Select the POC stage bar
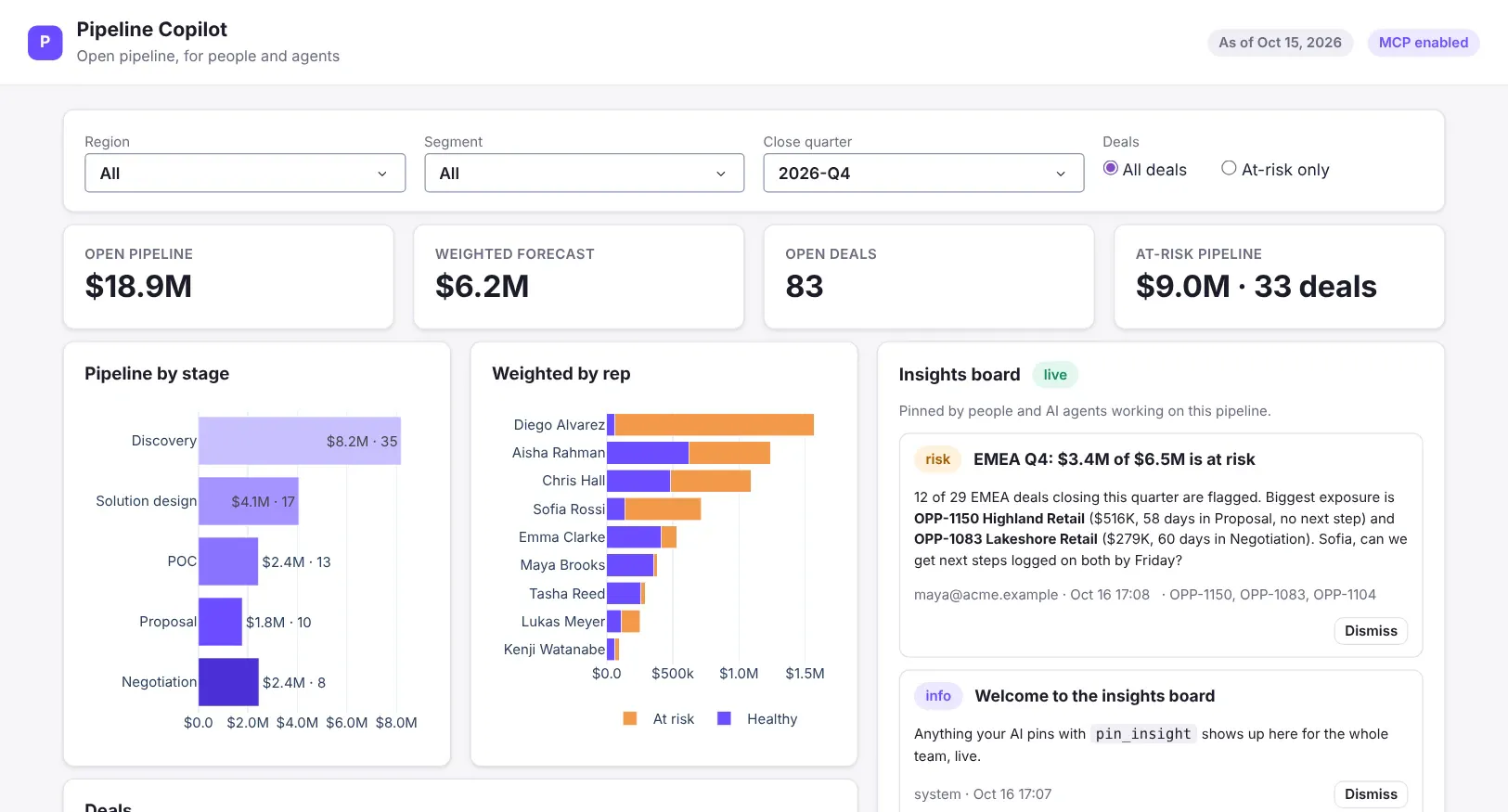Viewport: 1508px width, 812px height. tap(228, 561)
